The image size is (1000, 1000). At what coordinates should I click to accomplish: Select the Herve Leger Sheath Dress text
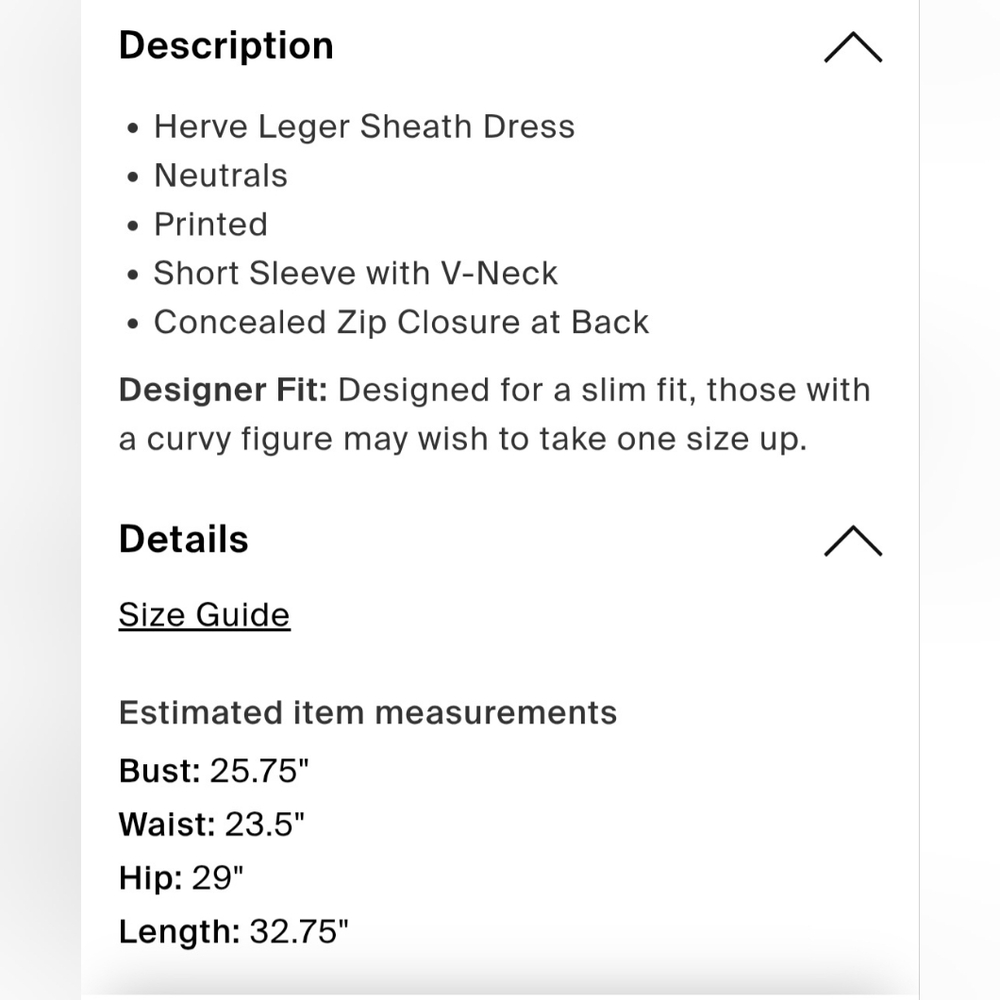pos(364,126)
